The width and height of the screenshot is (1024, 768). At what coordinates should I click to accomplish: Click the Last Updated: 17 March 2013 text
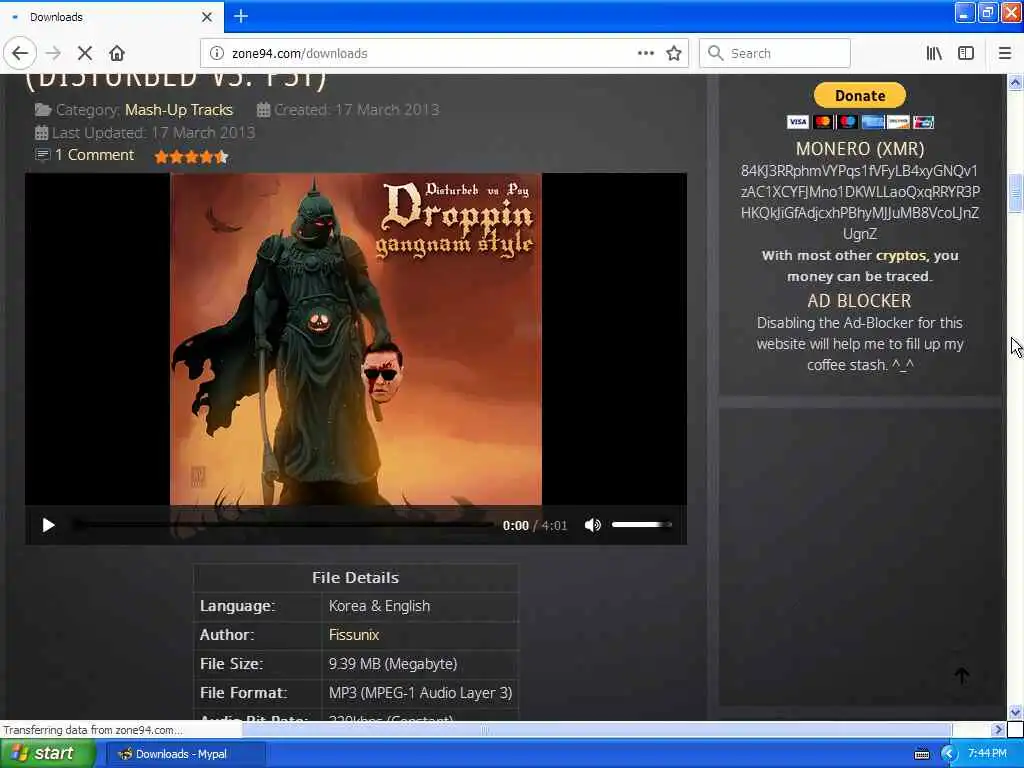153,133
